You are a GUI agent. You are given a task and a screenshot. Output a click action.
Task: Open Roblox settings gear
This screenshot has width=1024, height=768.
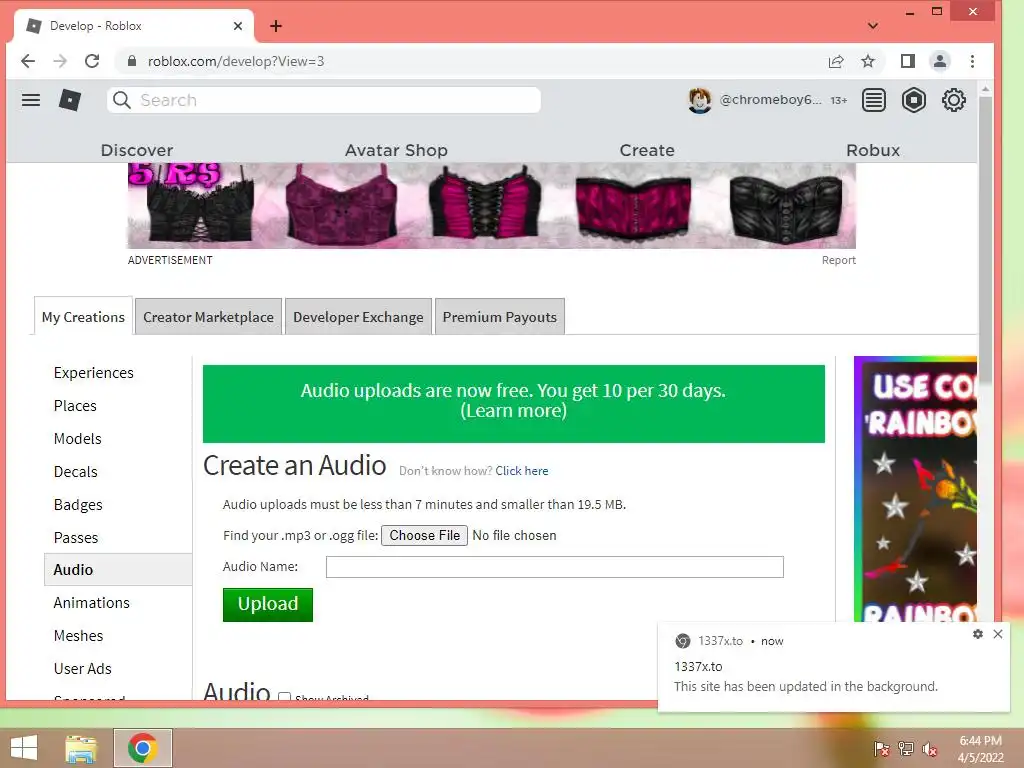(x=953, y=100)
